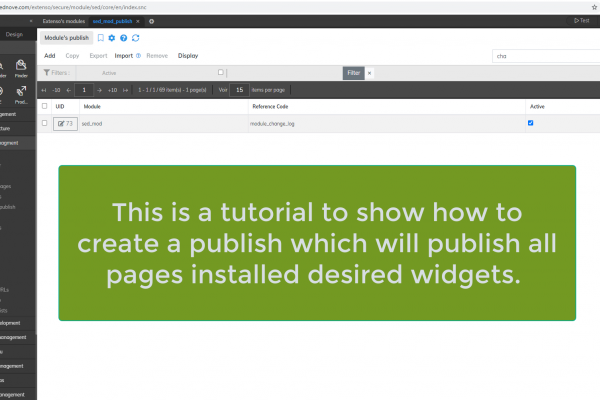Select the sed_mod_publish tab

[112, 21]
